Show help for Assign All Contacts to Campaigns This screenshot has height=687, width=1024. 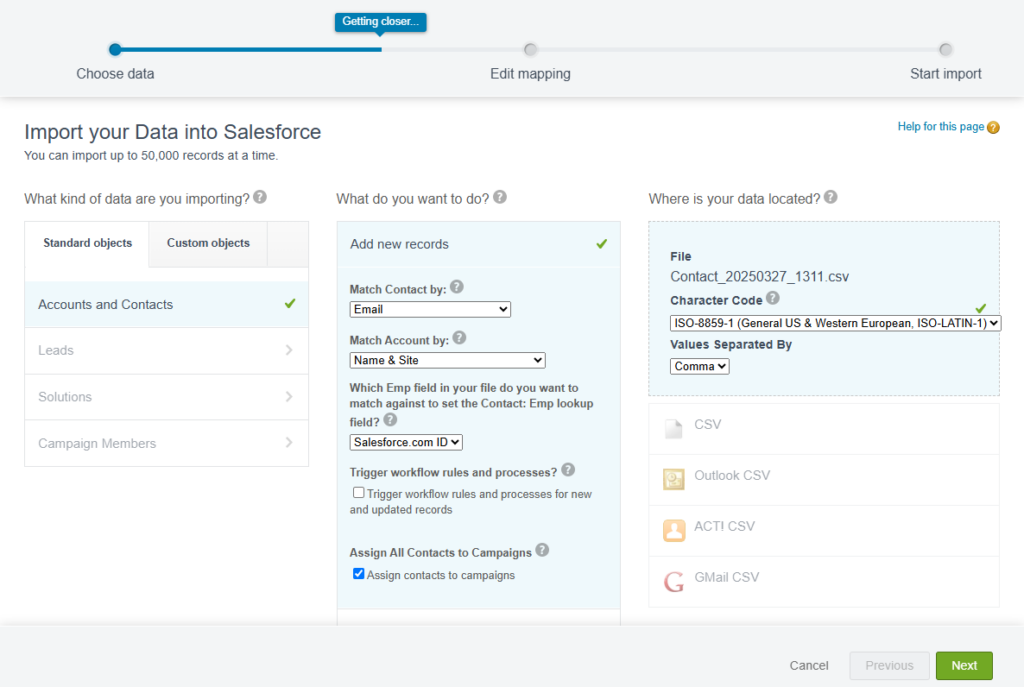point(542,551)
